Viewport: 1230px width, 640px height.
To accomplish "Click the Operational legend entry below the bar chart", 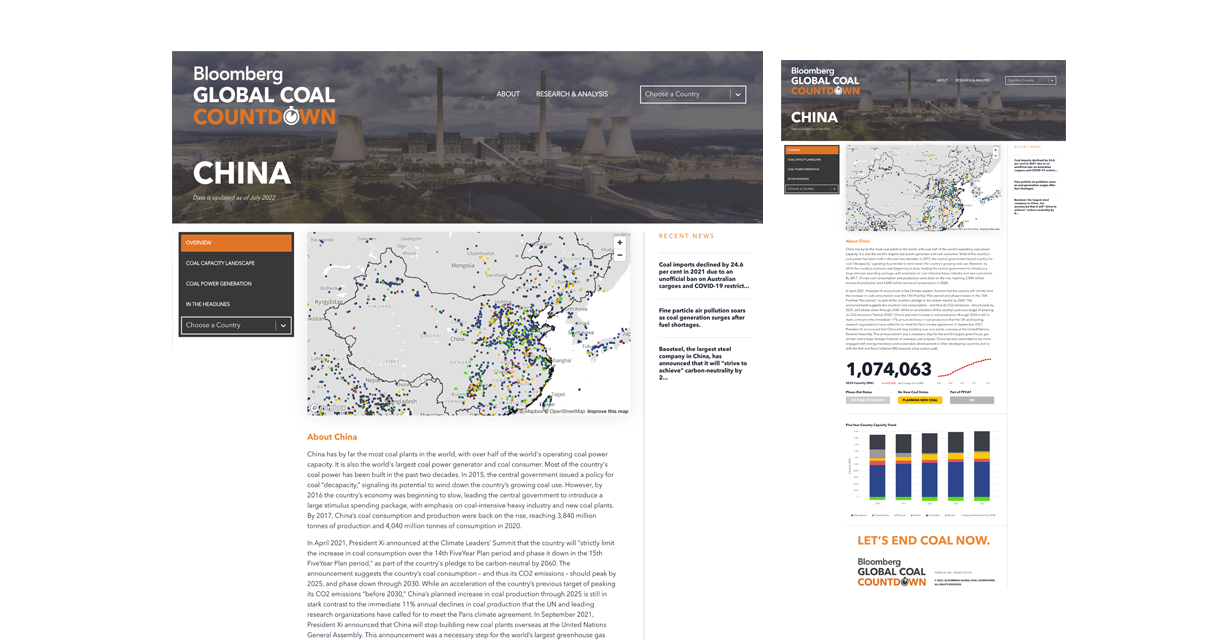I will pos(859,516).
